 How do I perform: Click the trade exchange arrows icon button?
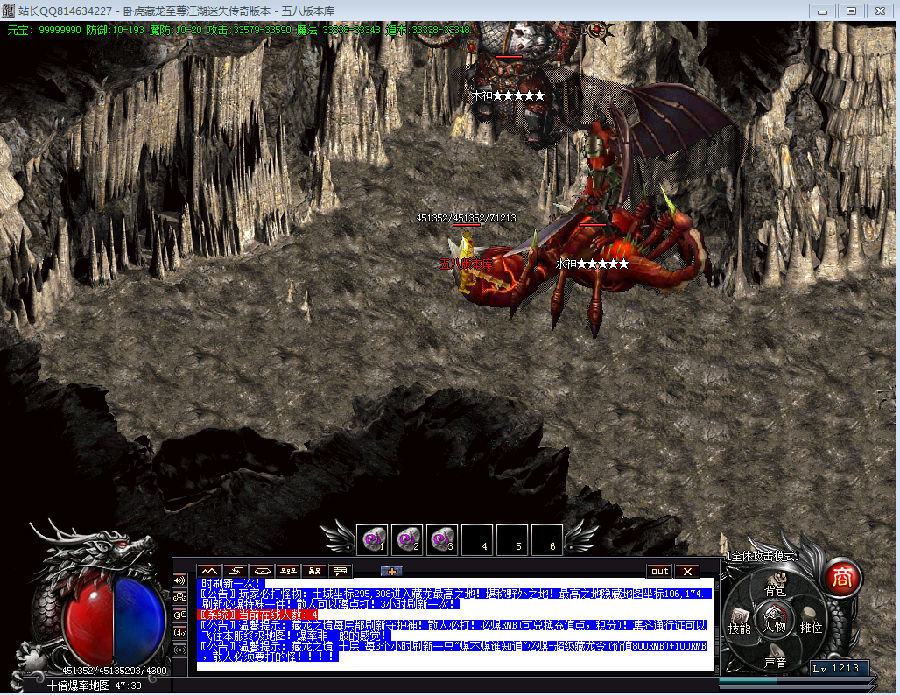point(235,571)
